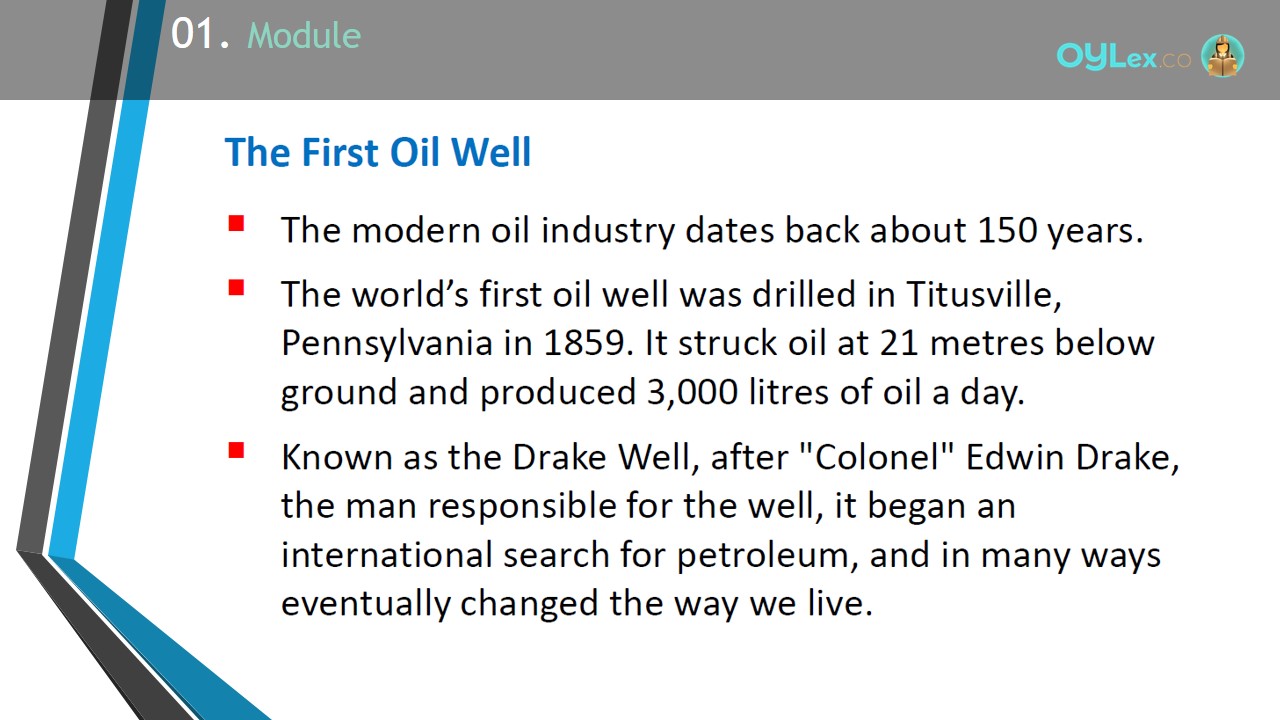Click the gray header bar
Screen dimensions: 1280x720
[x=640, y=50]
